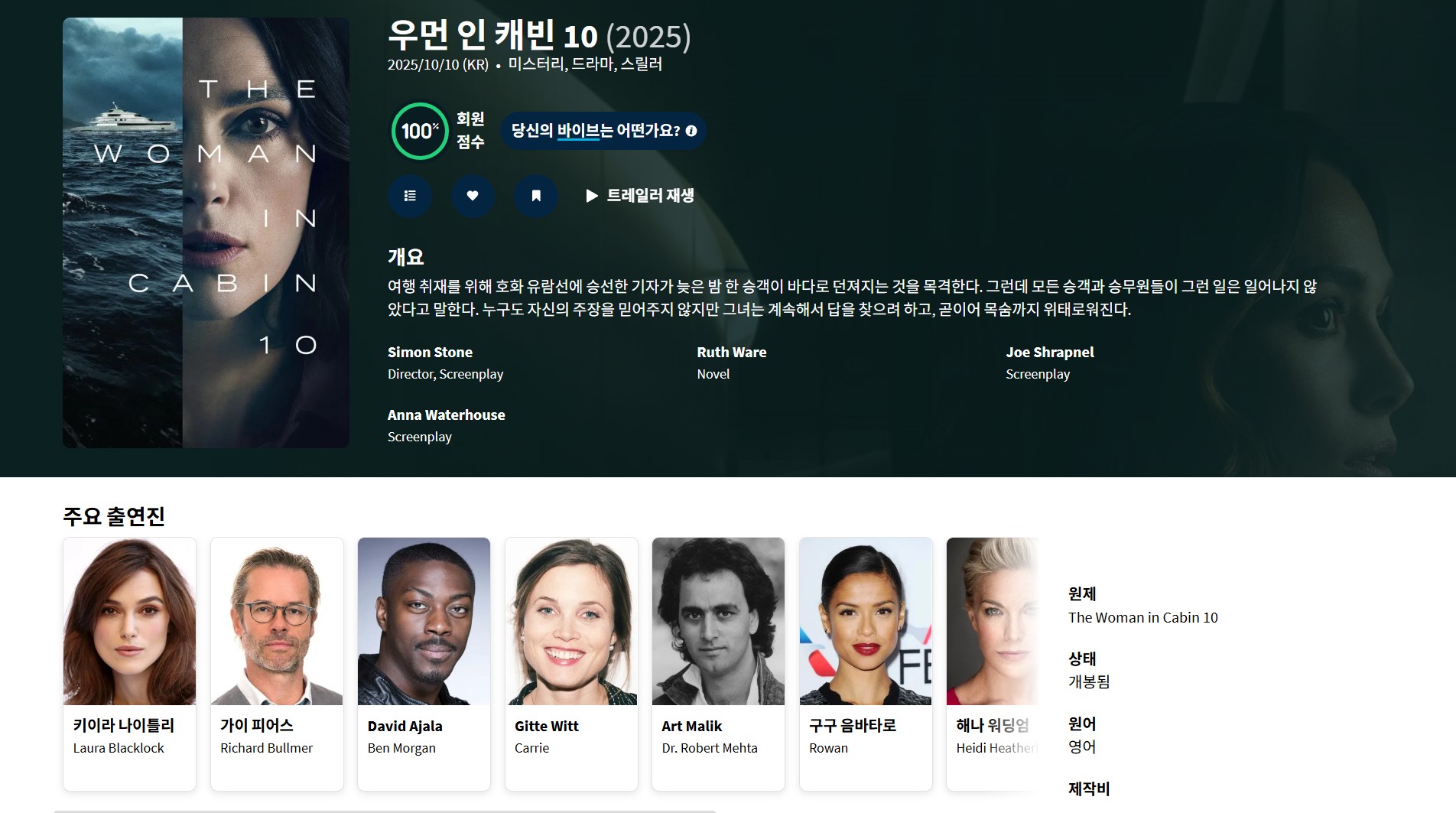Click 해나 워딩엄 cast photo
Screen dimensions: 1456x813
coord(992,621)
